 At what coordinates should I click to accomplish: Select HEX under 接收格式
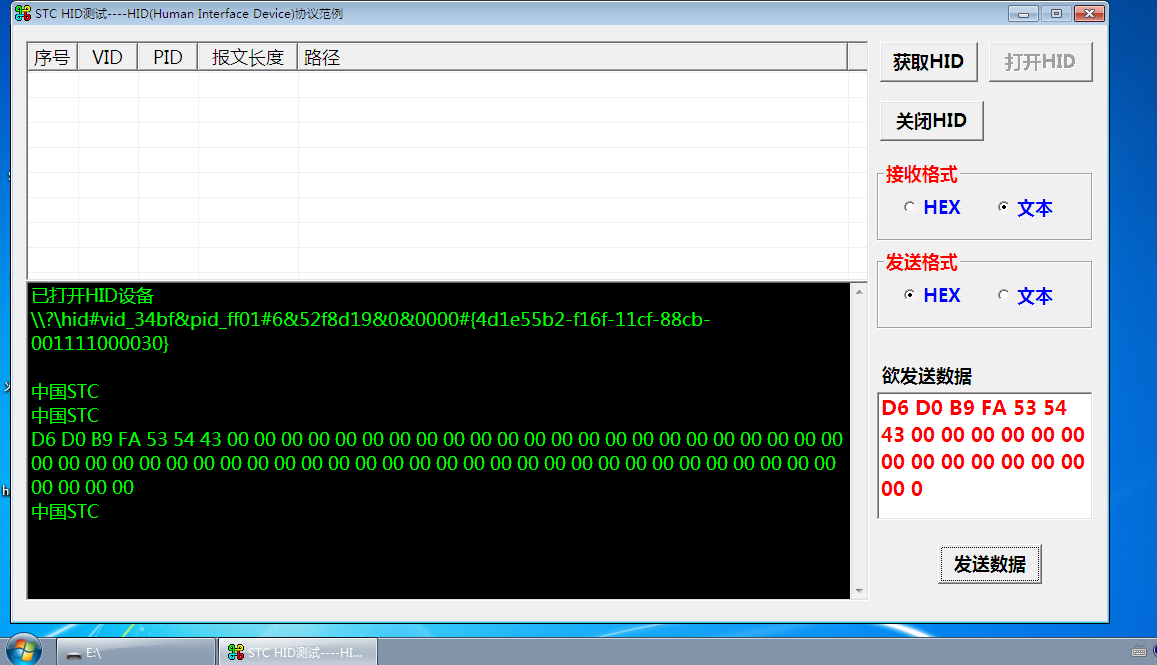click(932, 207)
